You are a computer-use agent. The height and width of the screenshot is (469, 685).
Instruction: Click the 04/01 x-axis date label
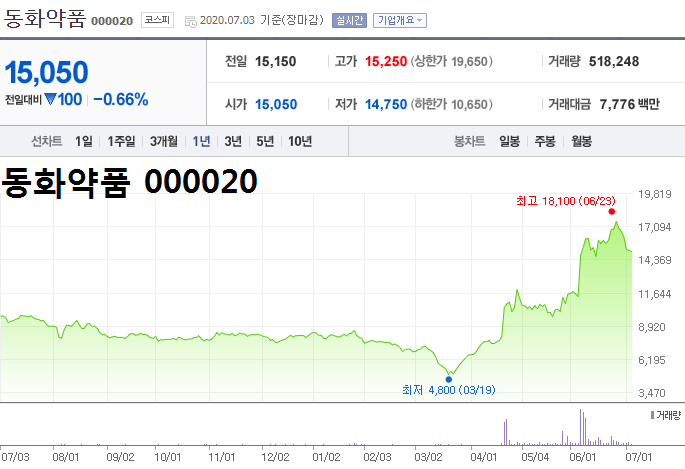coord(484,457)
